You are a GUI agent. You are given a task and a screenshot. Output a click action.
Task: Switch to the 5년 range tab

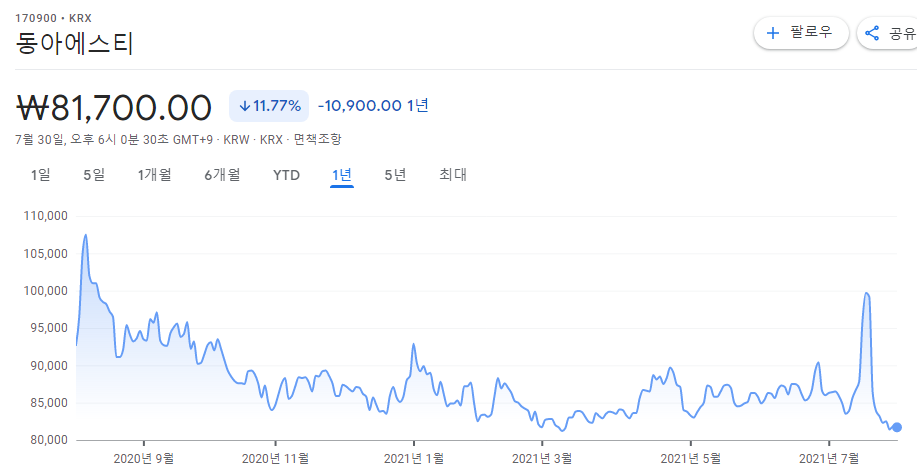coord(395,175)
